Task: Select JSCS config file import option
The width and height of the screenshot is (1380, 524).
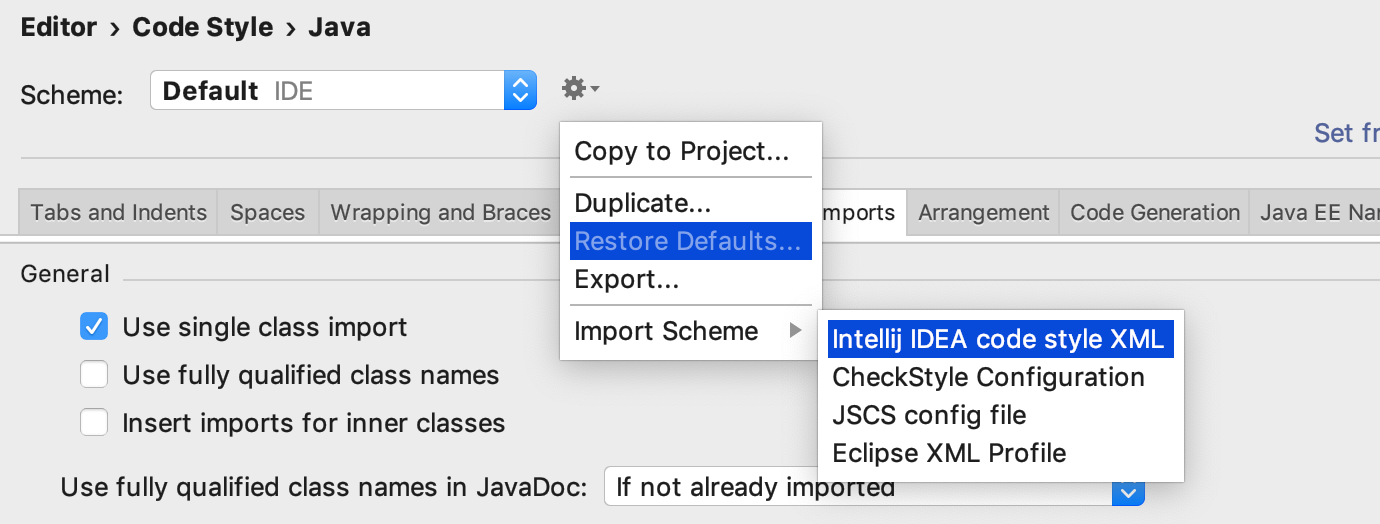Action: (x=929, y=415)
